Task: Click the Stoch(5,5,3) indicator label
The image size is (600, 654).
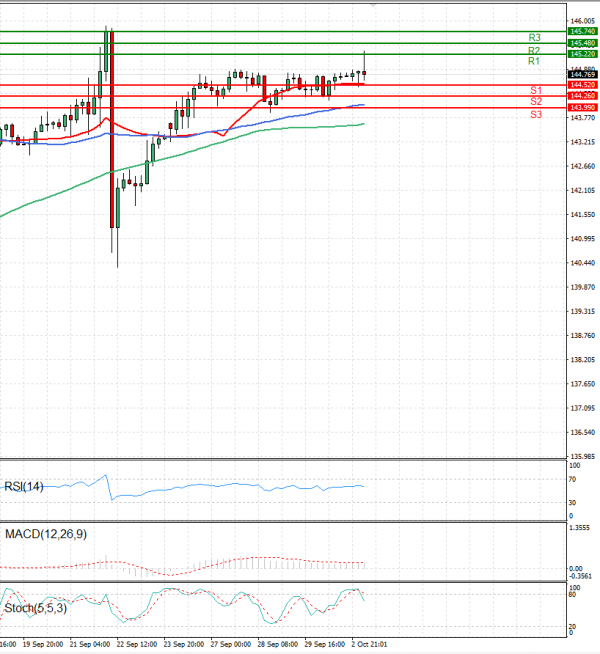Action: point(35,608)
